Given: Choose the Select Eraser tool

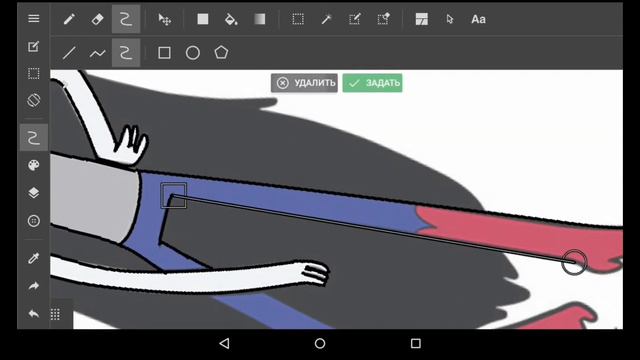Looking at the screenshot, I should pyautogui.click(x=383, y=19).
